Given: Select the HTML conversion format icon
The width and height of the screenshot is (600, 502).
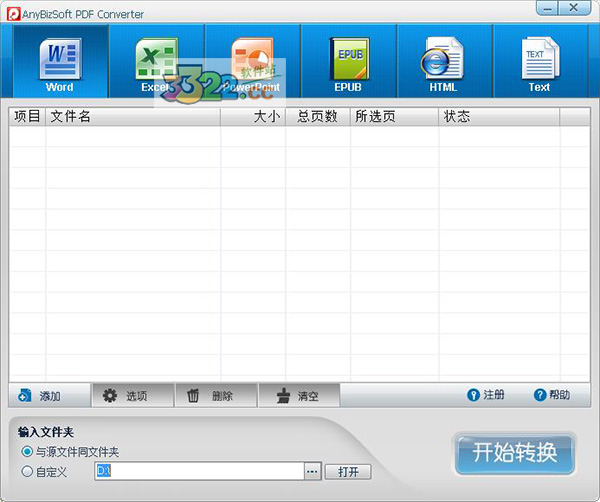Looking at the screenshot, I should click(445, 61).
